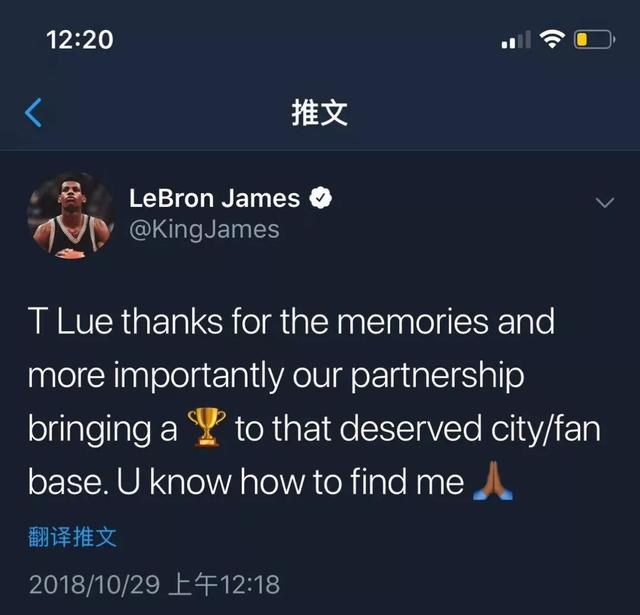Viewport: 640px width, 615px height.
Task: Click the LeBron James display name
Action: (215, 198)
